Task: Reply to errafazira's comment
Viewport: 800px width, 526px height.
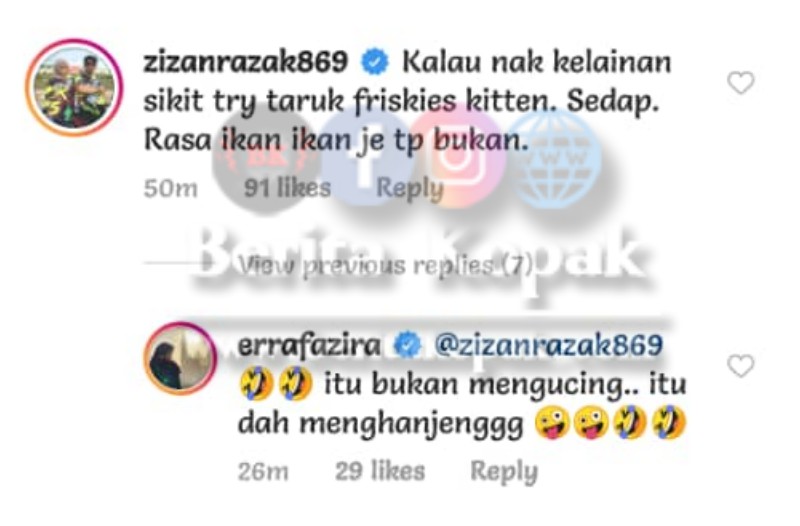Action: [504, 471]
